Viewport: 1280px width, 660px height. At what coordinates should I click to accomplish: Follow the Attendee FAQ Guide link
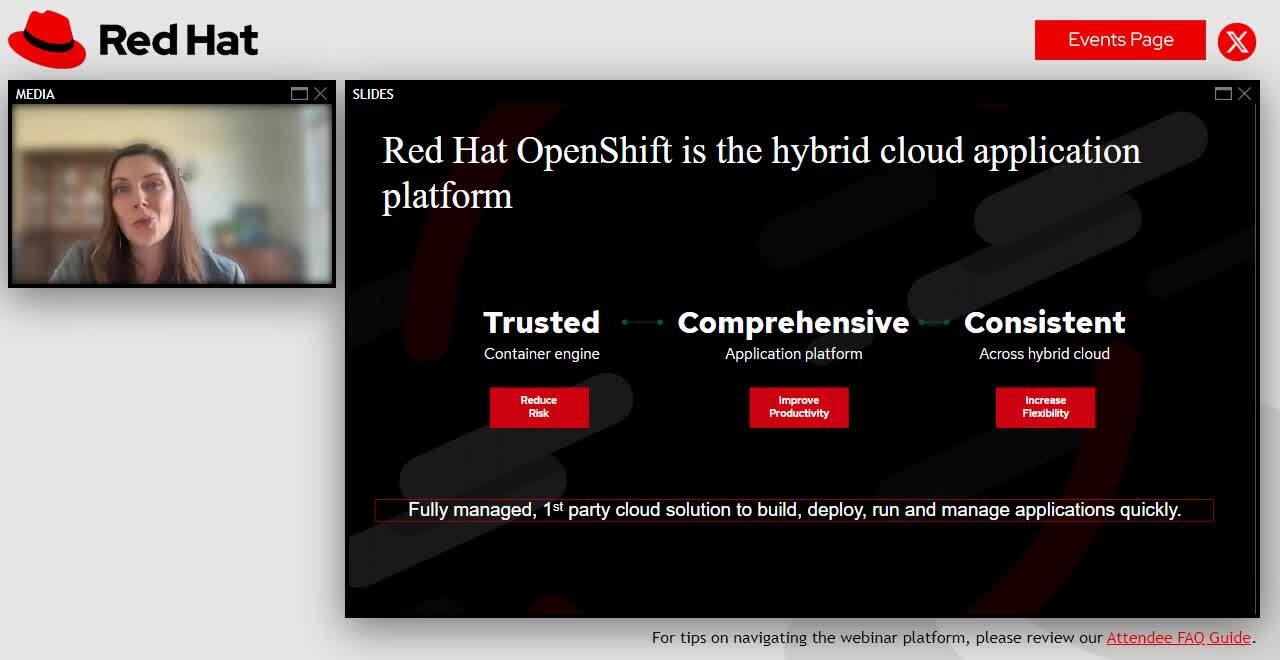pos(1178,637)
